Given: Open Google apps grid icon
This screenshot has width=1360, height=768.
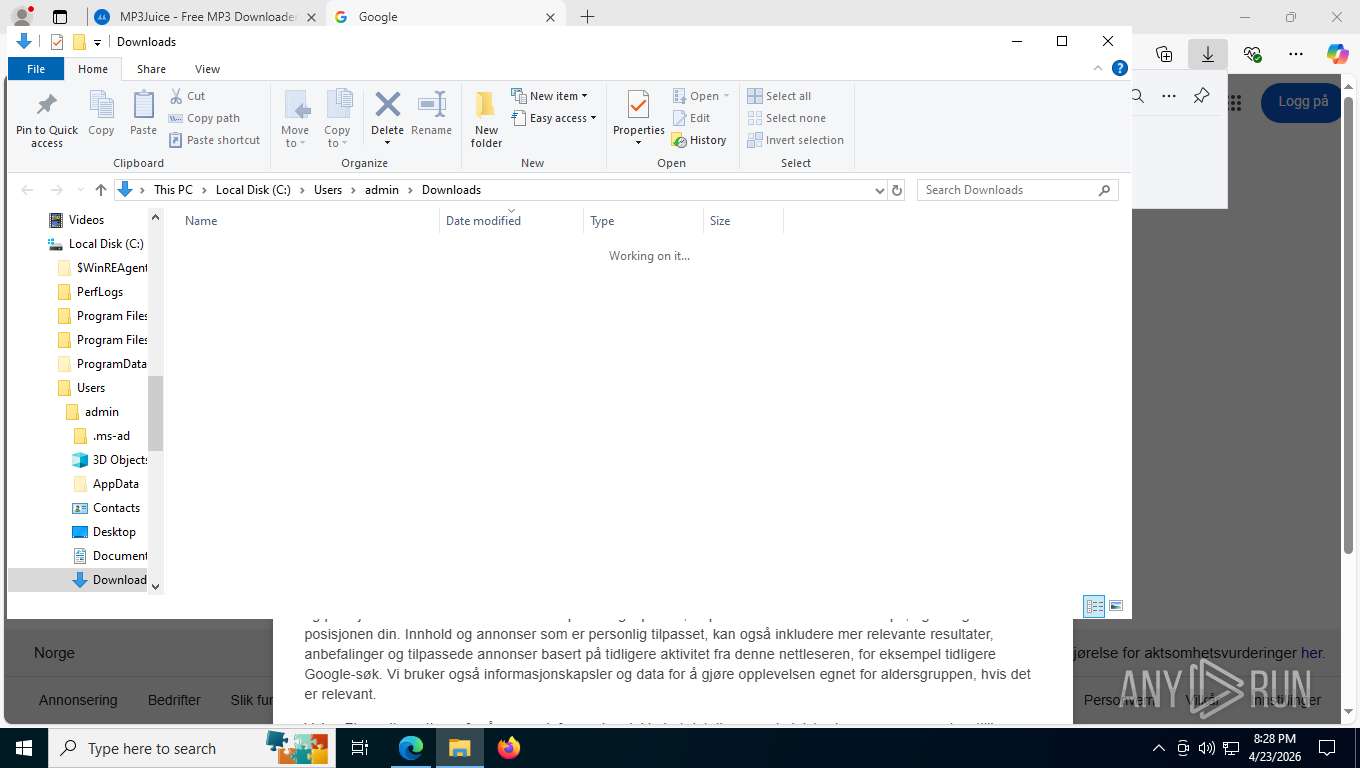Looking at the screenshot, I should 1236,102.
